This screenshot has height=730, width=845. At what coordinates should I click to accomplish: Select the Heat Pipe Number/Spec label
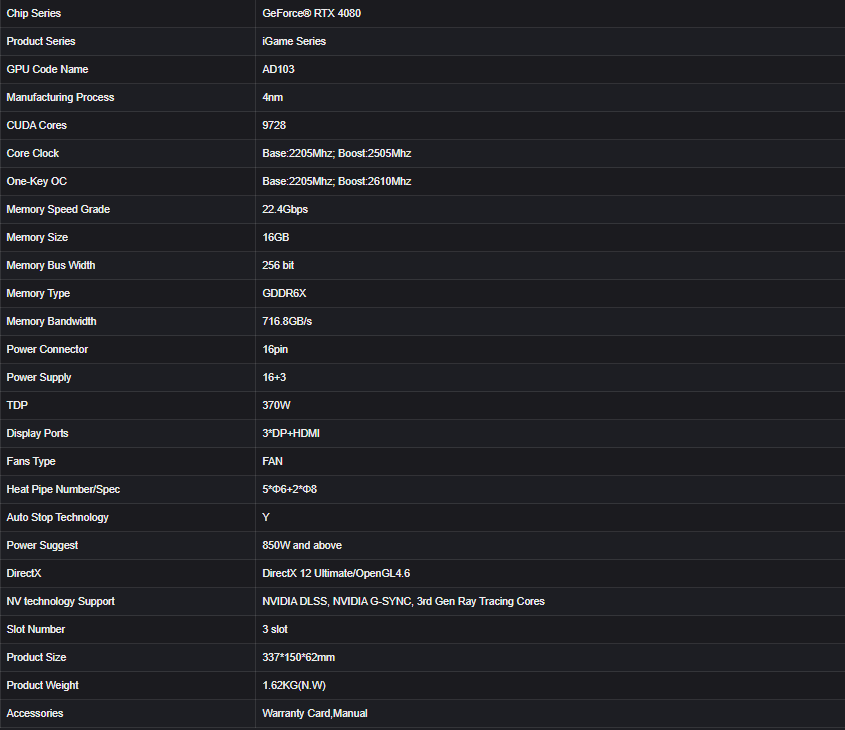tap(63, 490)
